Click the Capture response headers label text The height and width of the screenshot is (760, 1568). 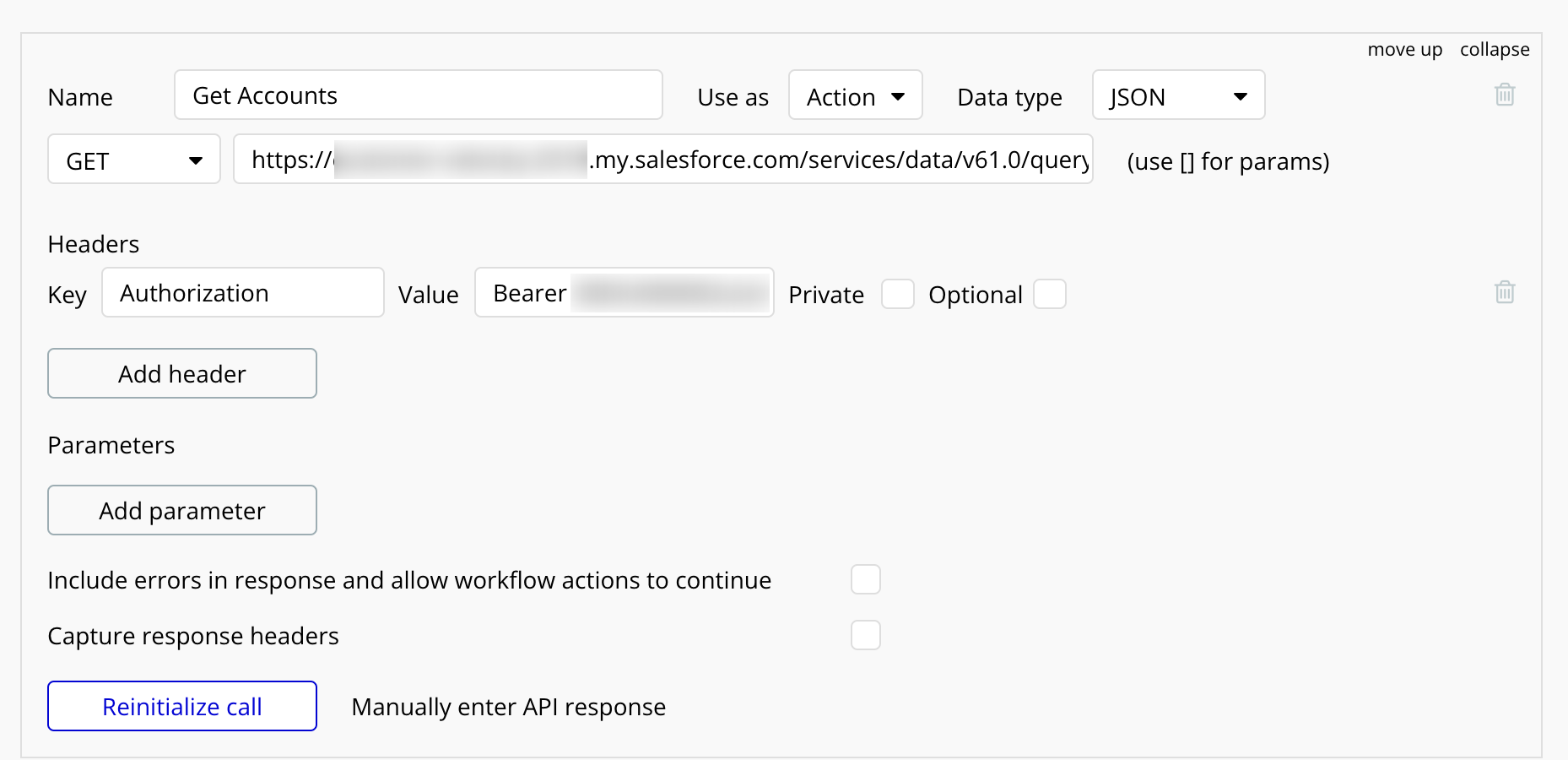193,636
